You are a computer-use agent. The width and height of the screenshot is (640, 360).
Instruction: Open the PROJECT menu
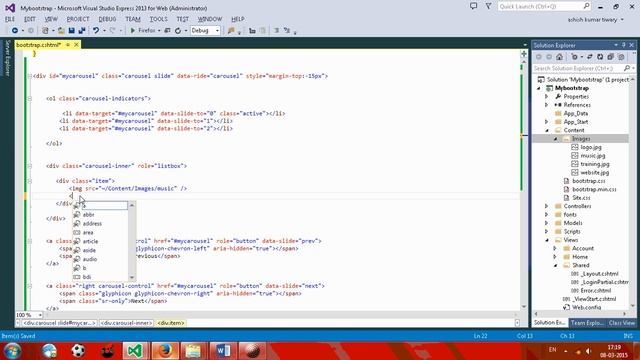[78, 19]
